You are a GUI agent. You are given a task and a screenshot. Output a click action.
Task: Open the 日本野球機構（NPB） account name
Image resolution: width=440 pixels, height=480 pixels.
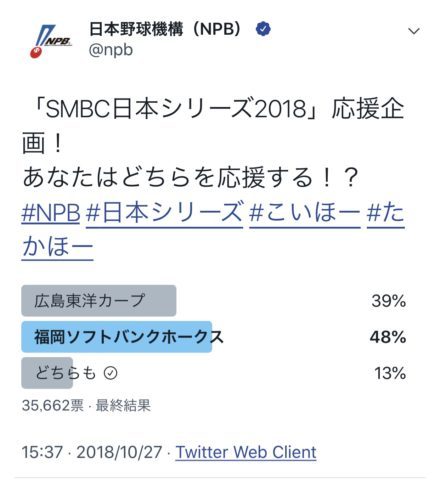[x=165, y=29]
